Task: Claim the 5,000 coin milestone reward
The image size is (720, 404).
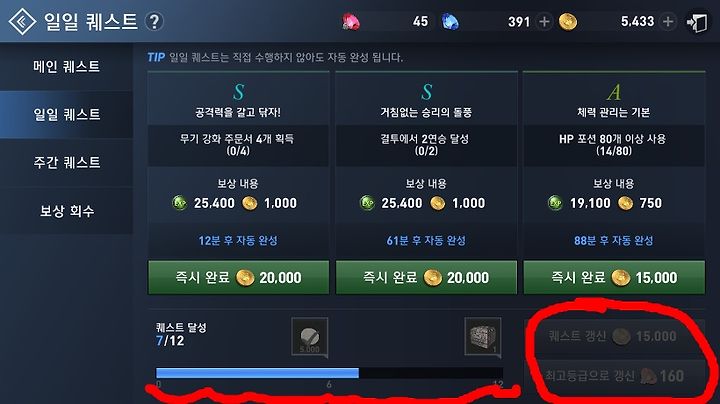Action: point(310,337)
